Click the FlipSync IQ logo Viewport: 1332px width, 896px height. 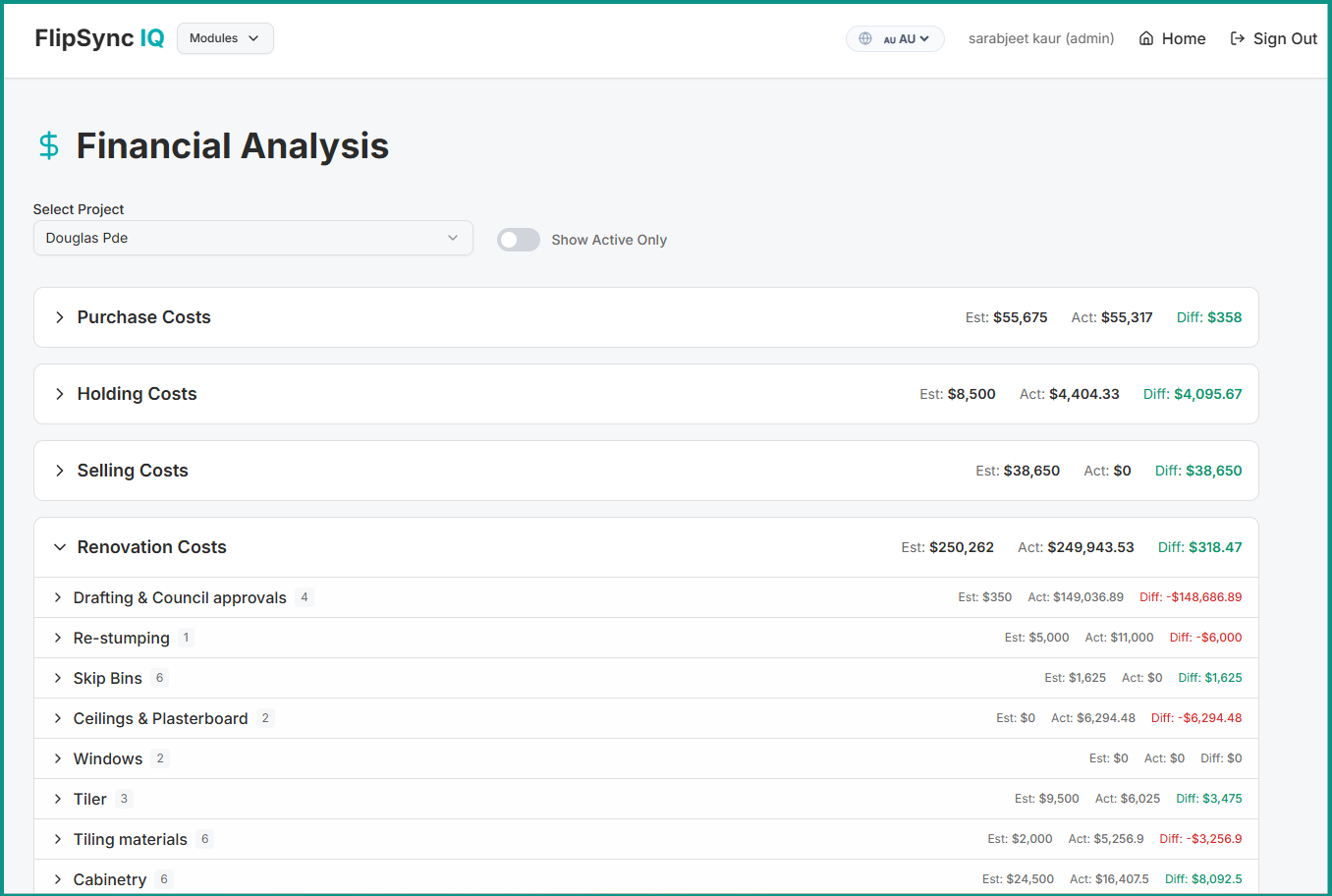[x=98, y=38]
